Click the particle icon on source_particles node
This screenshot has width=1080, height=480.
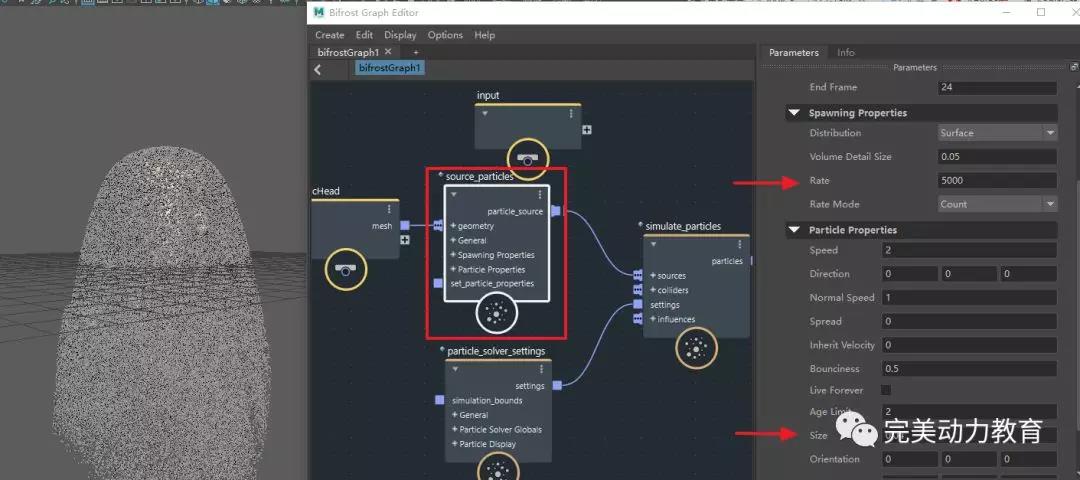(497, 315)
